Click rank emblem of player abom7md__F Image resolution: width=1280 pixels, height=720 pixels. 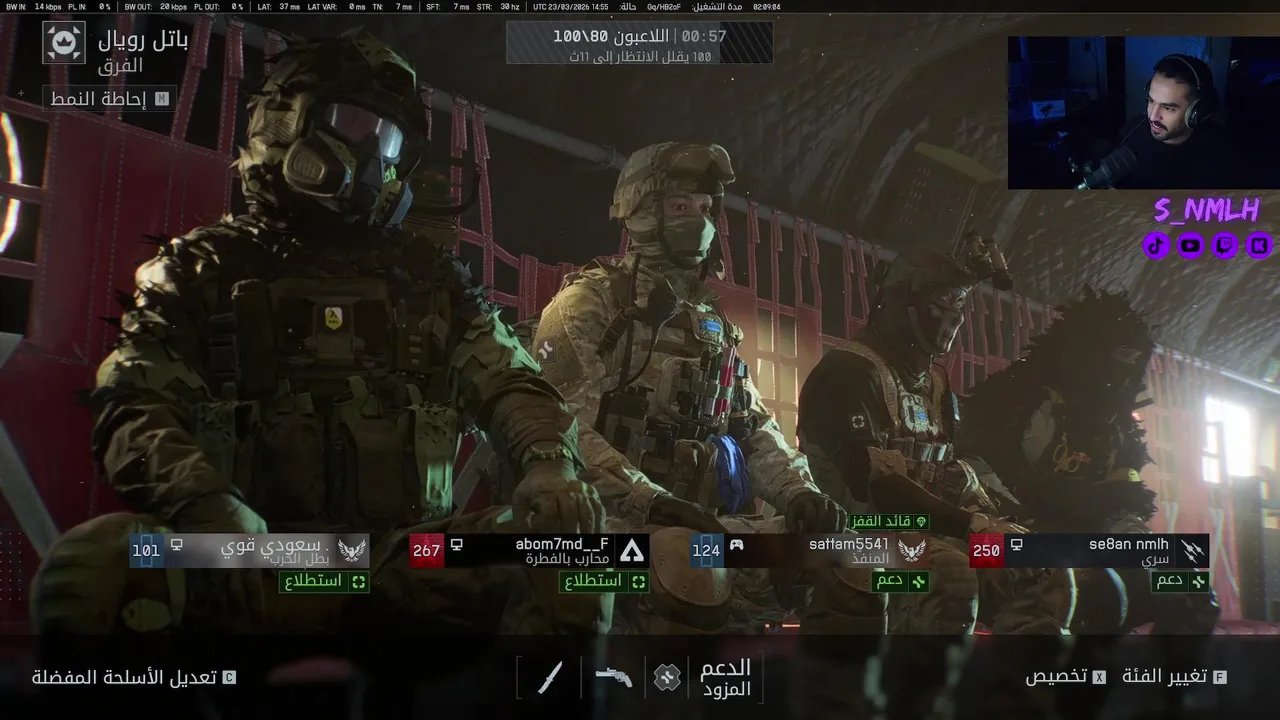pos(632,550)
